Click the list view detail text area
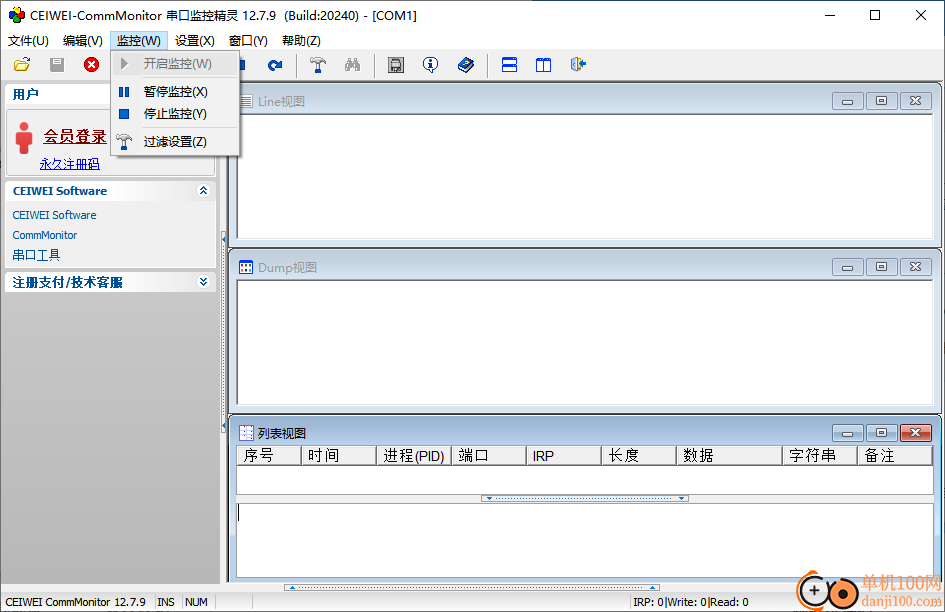The width and height of the screenshot is (945, 612). point(585,540)
